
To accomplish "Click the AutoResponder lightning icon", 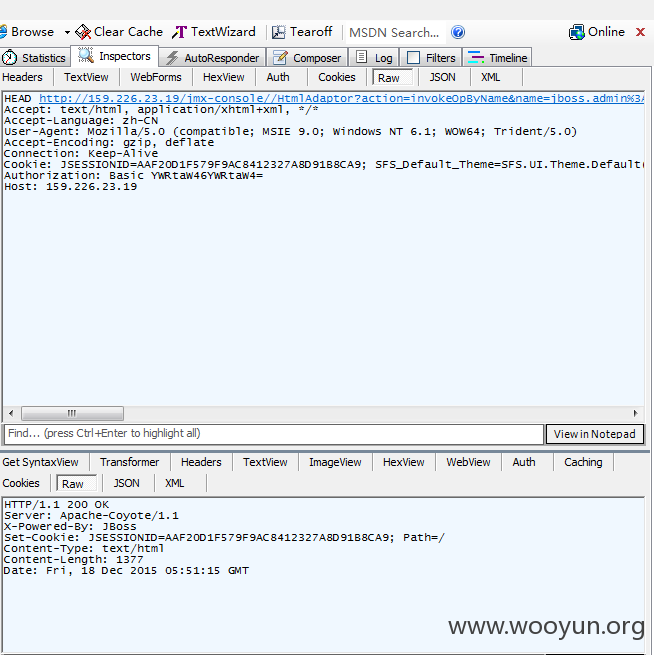I will [172, 58].
